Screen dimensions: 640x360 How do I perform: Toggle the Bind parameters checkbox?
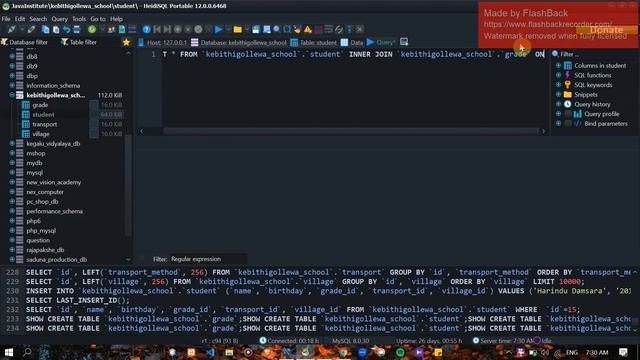(568, 124)
